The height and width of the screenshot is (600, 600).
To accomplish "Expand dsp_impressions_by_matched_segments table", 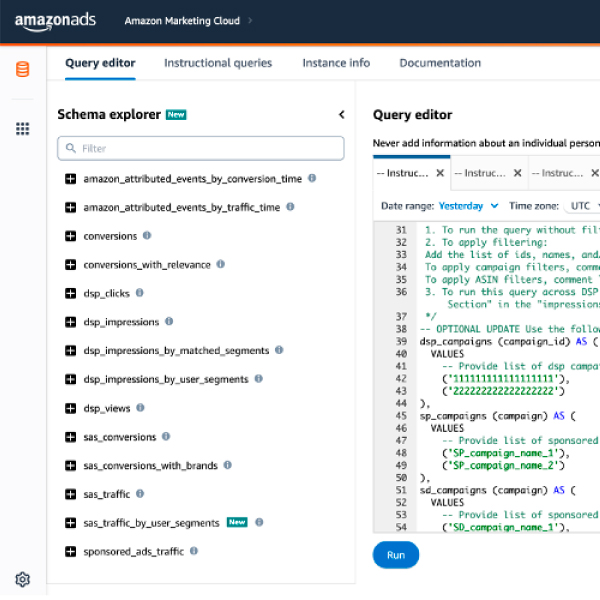I will click(70, 351).
